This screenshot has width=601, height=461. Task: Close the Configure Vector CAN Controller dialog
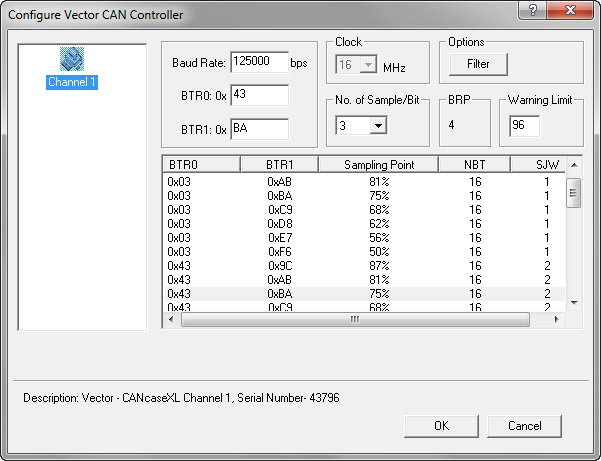(570, 10)
